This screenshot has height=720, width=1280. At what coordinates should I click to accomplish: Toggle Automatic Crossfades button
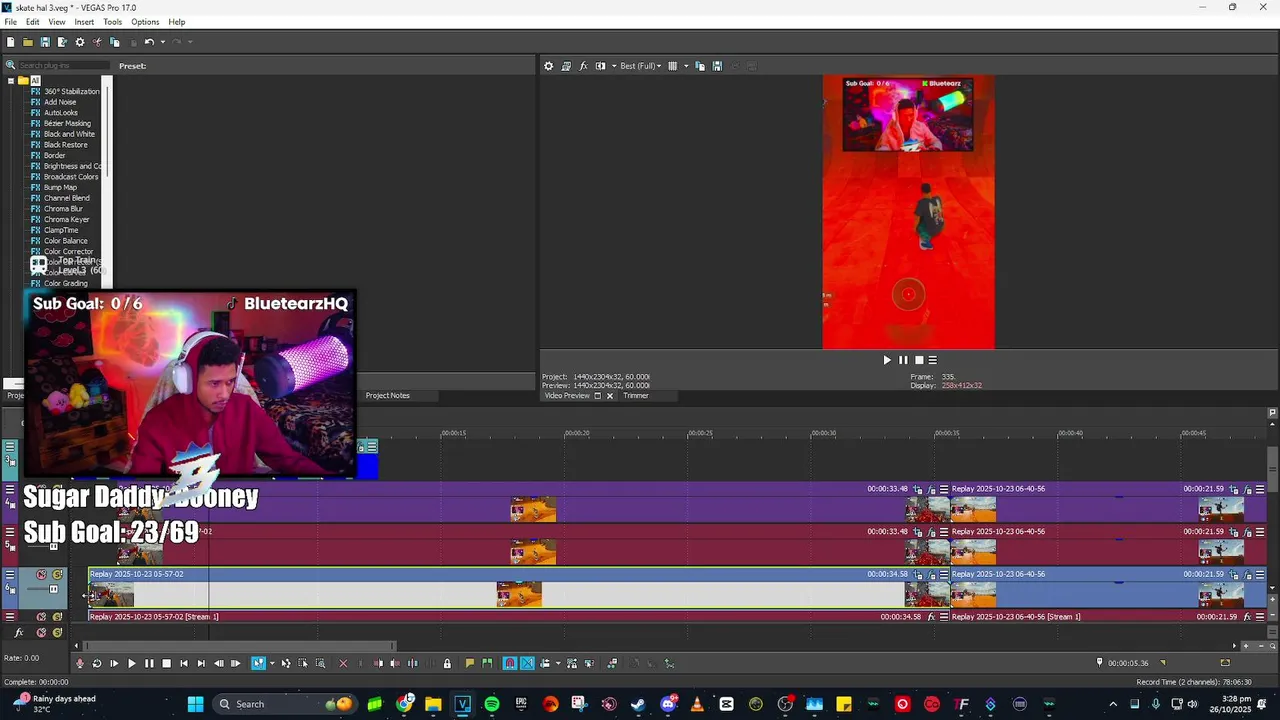(x=527, y=663)
